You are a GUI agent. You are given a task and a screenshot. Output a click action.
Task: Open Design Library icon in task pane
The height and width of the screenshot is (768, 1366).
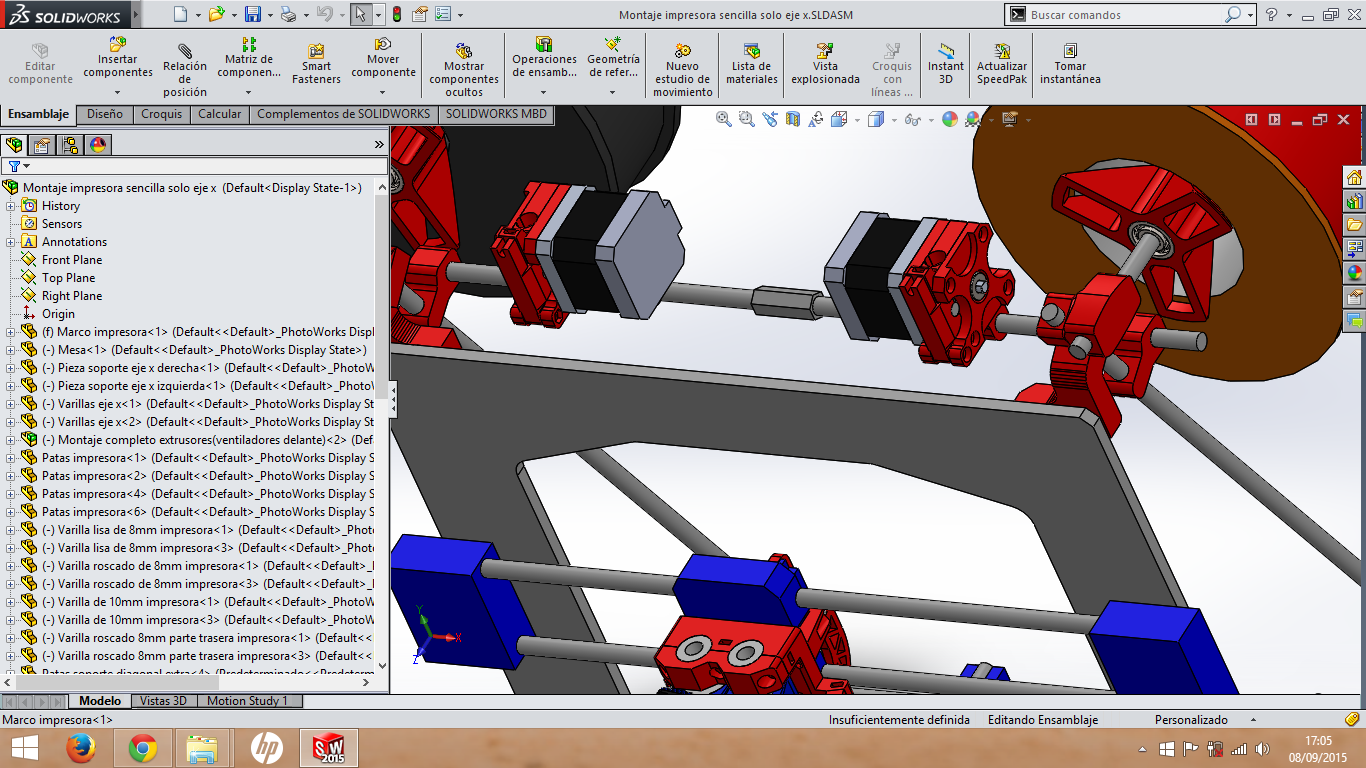(x=1355, y=201)
